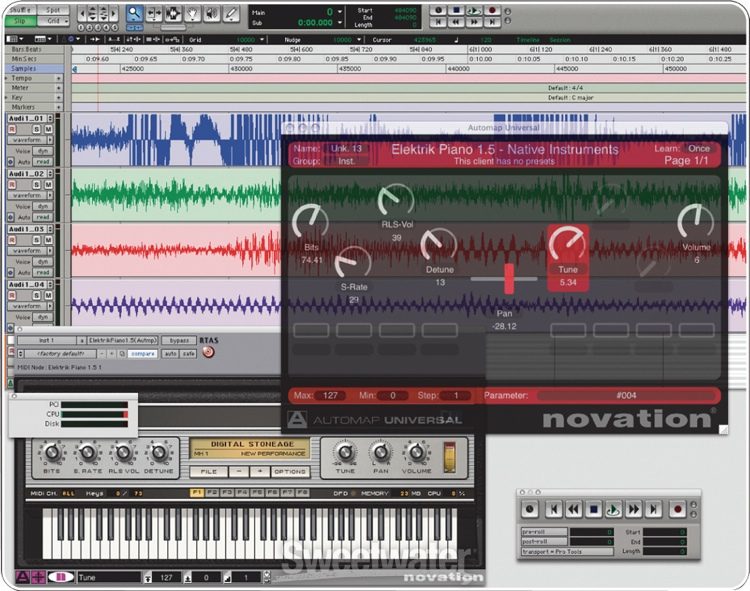Click the Tune knob in Automap Universal
The height and width of the screenshot is (591, 750).
coord(568,244)
